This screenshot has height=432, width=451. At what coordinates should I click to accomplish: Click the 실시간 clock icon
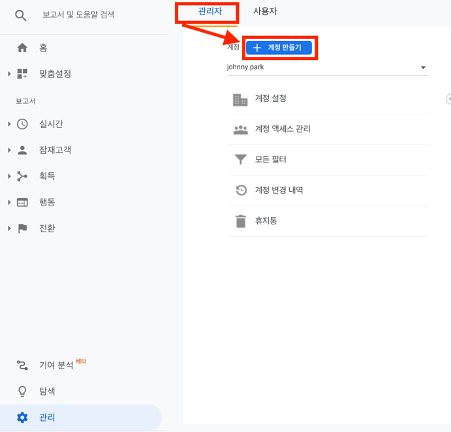click(x=22, y=124)
